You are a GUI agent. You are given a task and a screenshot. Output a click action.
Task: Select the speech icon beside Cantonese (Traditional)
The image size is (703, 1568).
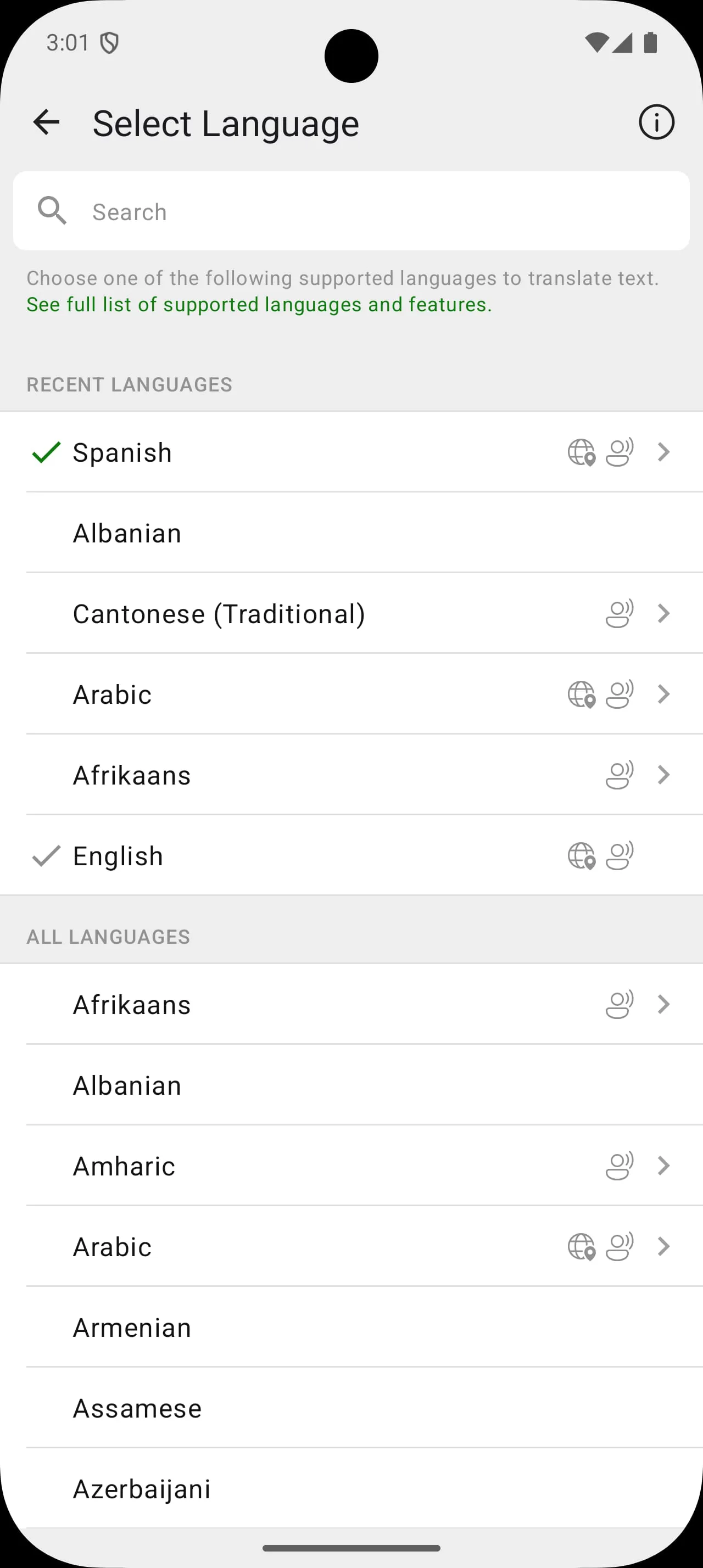pyautogui.click(x=618, y=613)
